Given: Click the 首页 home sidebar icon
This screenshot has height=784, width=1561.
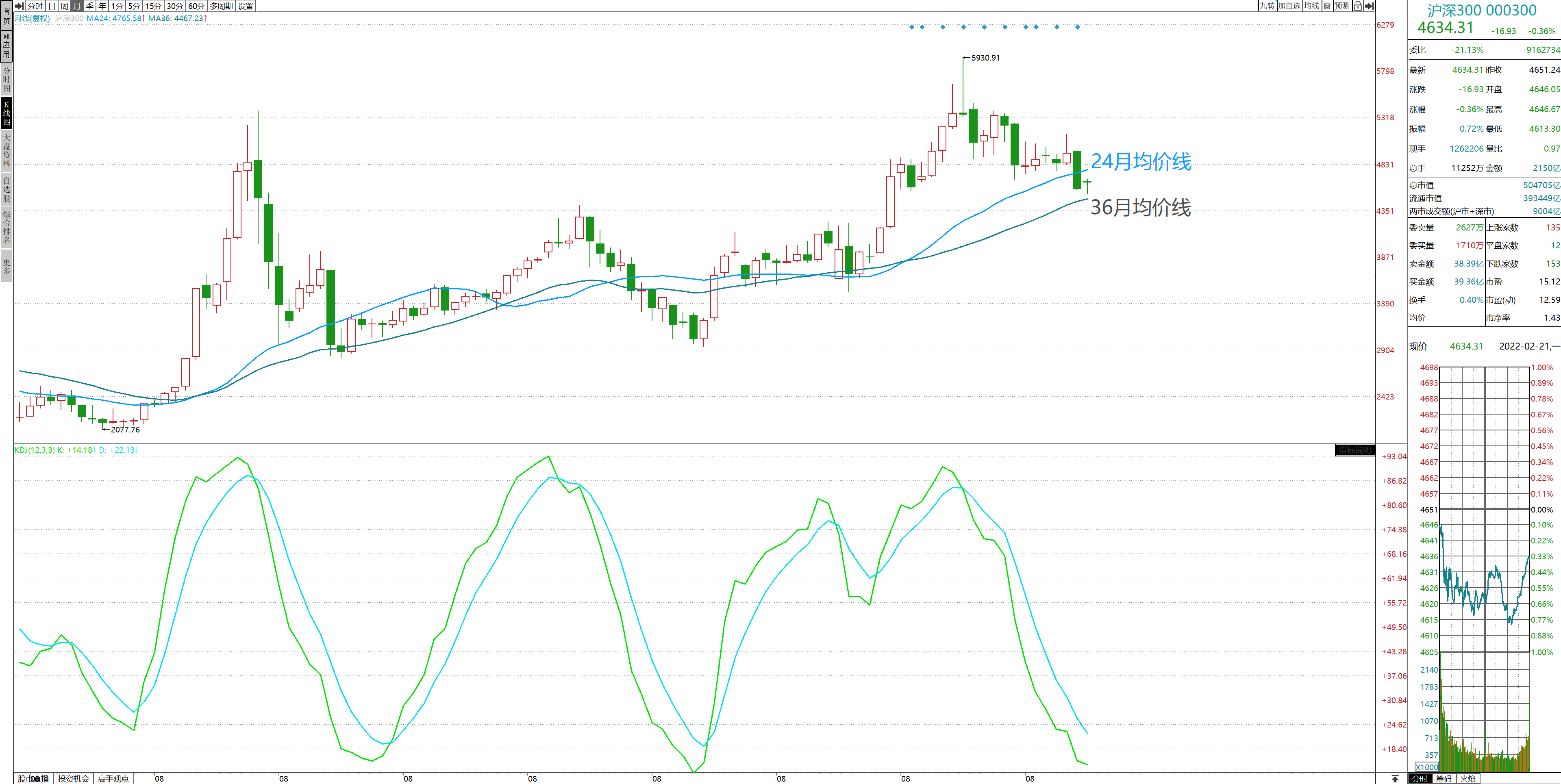Looking at the screenshot, I should [6, 15].
